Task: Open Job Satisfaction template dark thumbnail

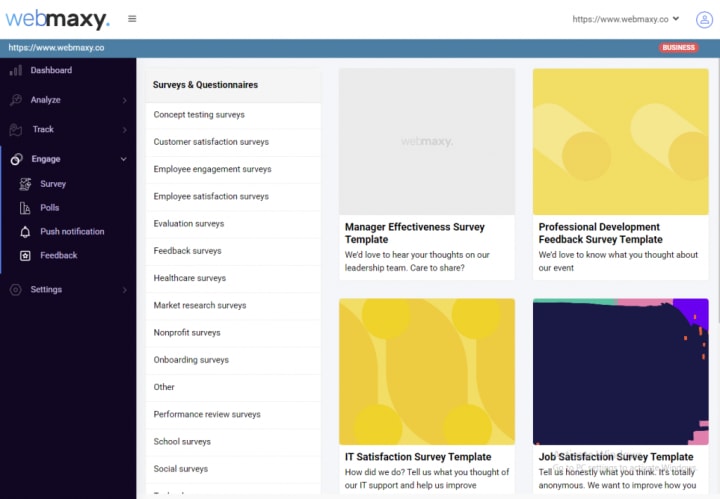Action: [x=620, y=371]
